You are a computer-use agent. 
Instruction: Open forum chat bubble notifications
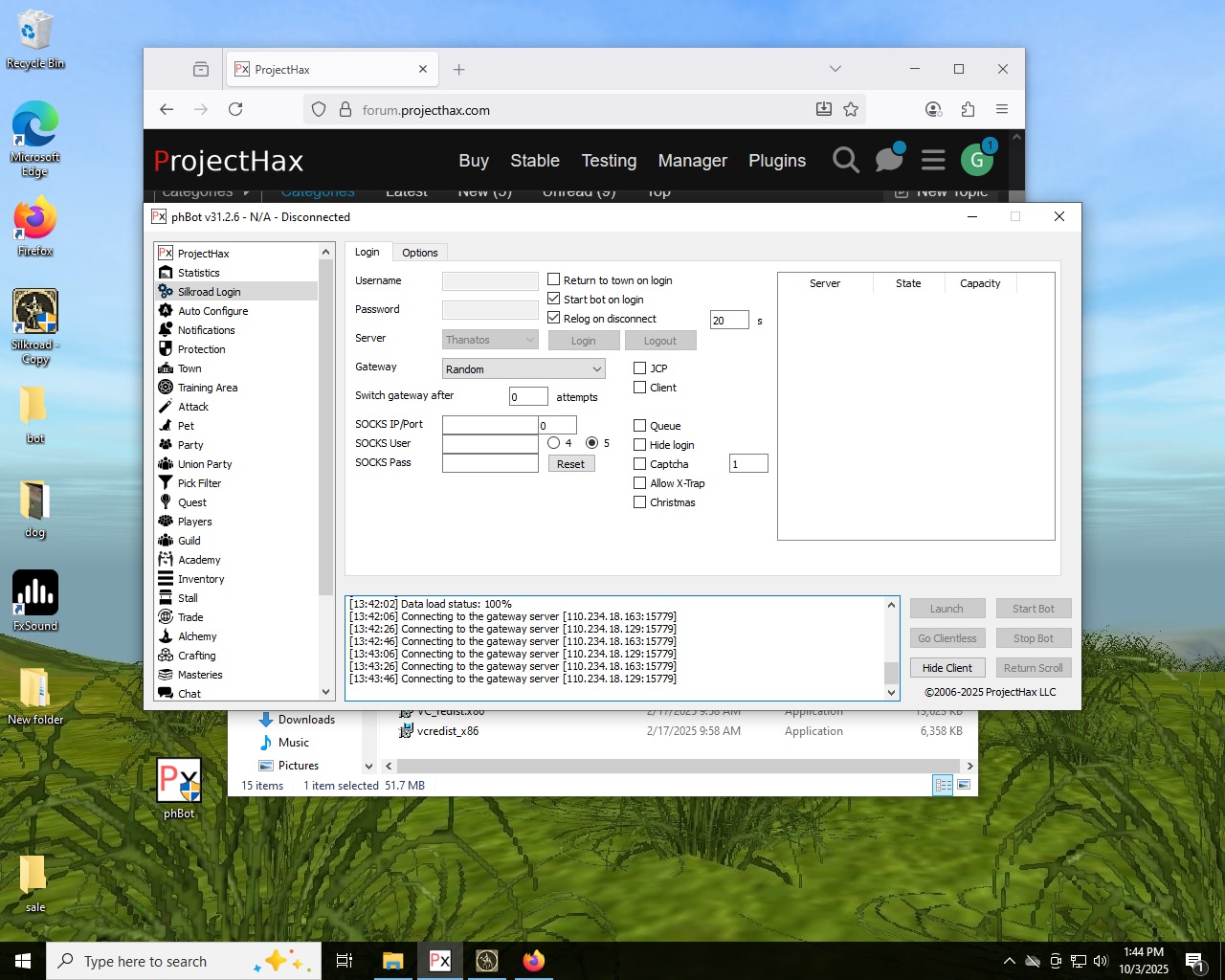(889, 160)
